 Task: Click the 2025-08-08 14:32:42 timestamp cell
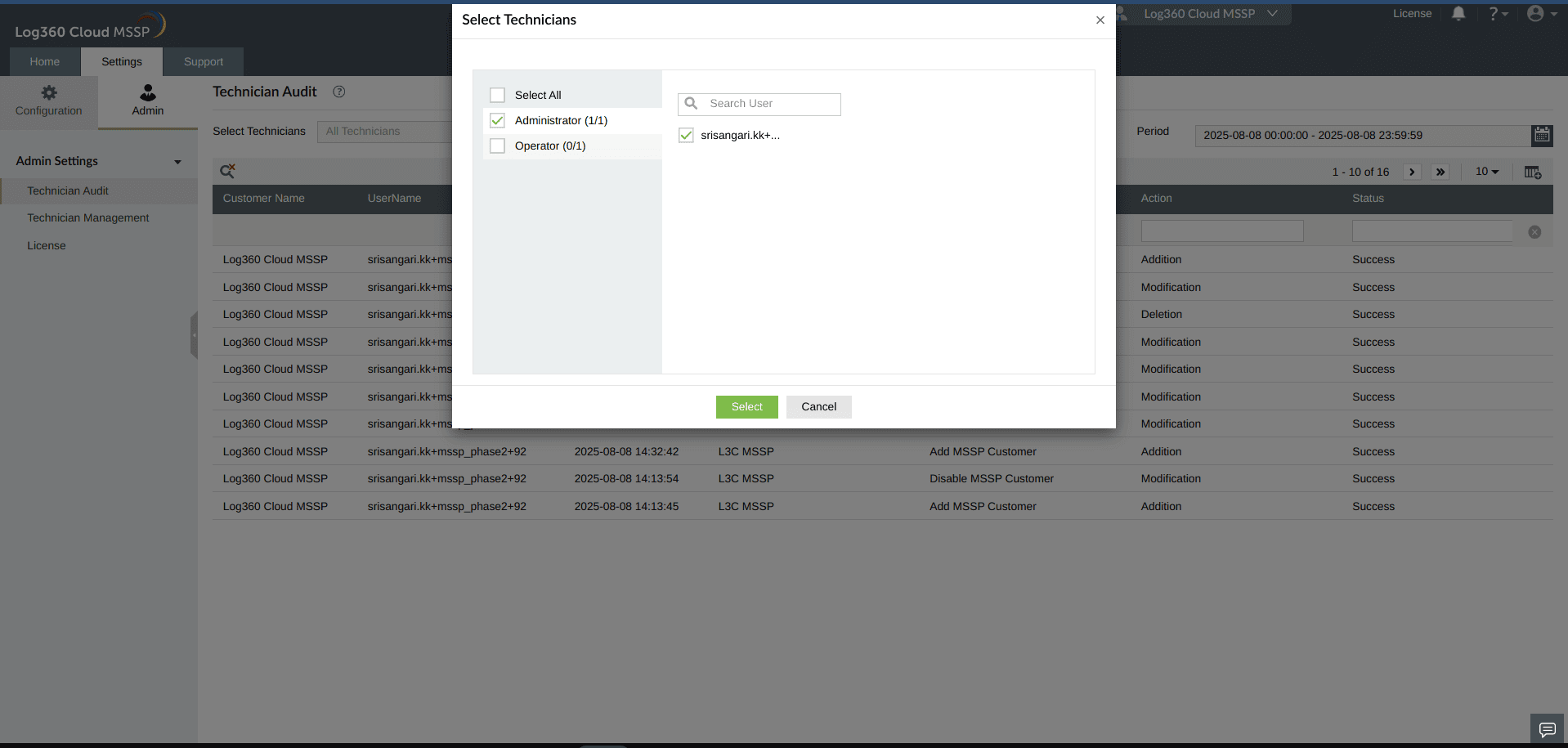pyautogui.click(x=626, y=452)
